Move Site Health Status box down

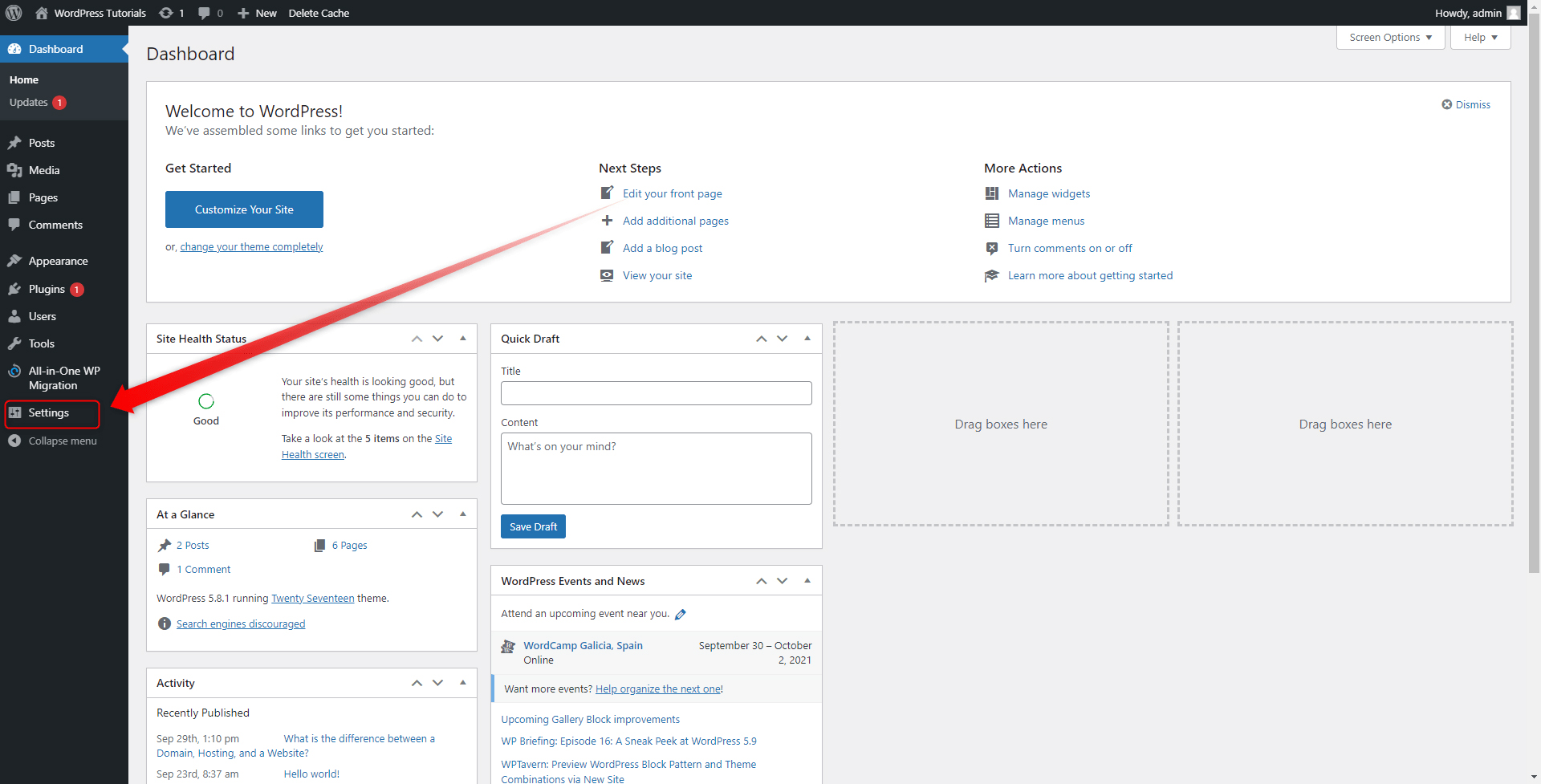437,339
